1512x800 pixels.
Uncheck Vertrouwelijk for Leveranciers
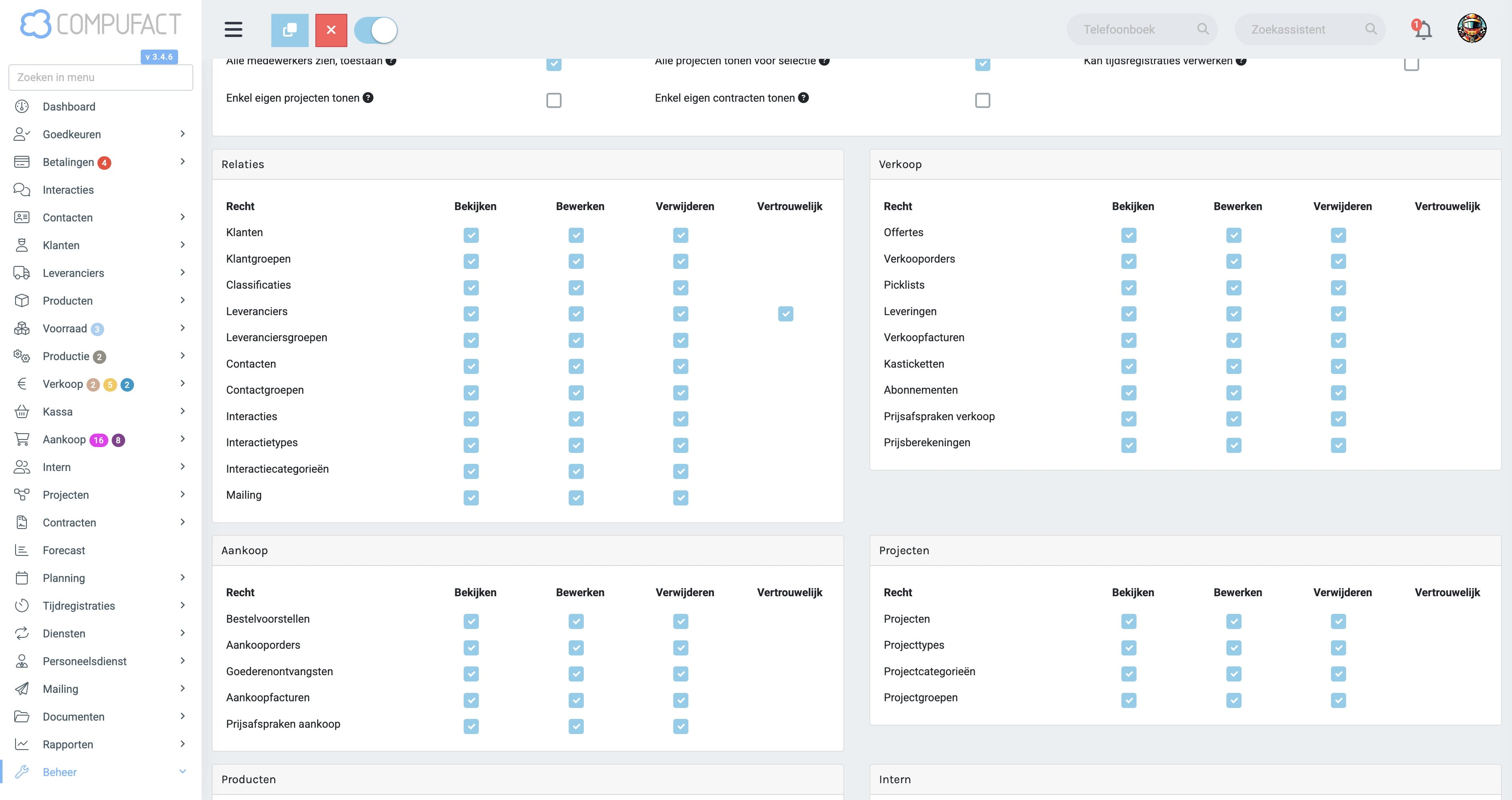click(x=785, y=314)
